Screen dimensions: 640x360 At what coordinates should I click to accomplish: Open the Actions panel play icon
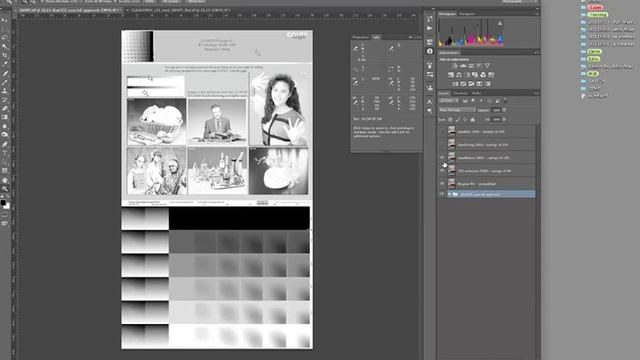pyautogui.click(x=429, y=28)
